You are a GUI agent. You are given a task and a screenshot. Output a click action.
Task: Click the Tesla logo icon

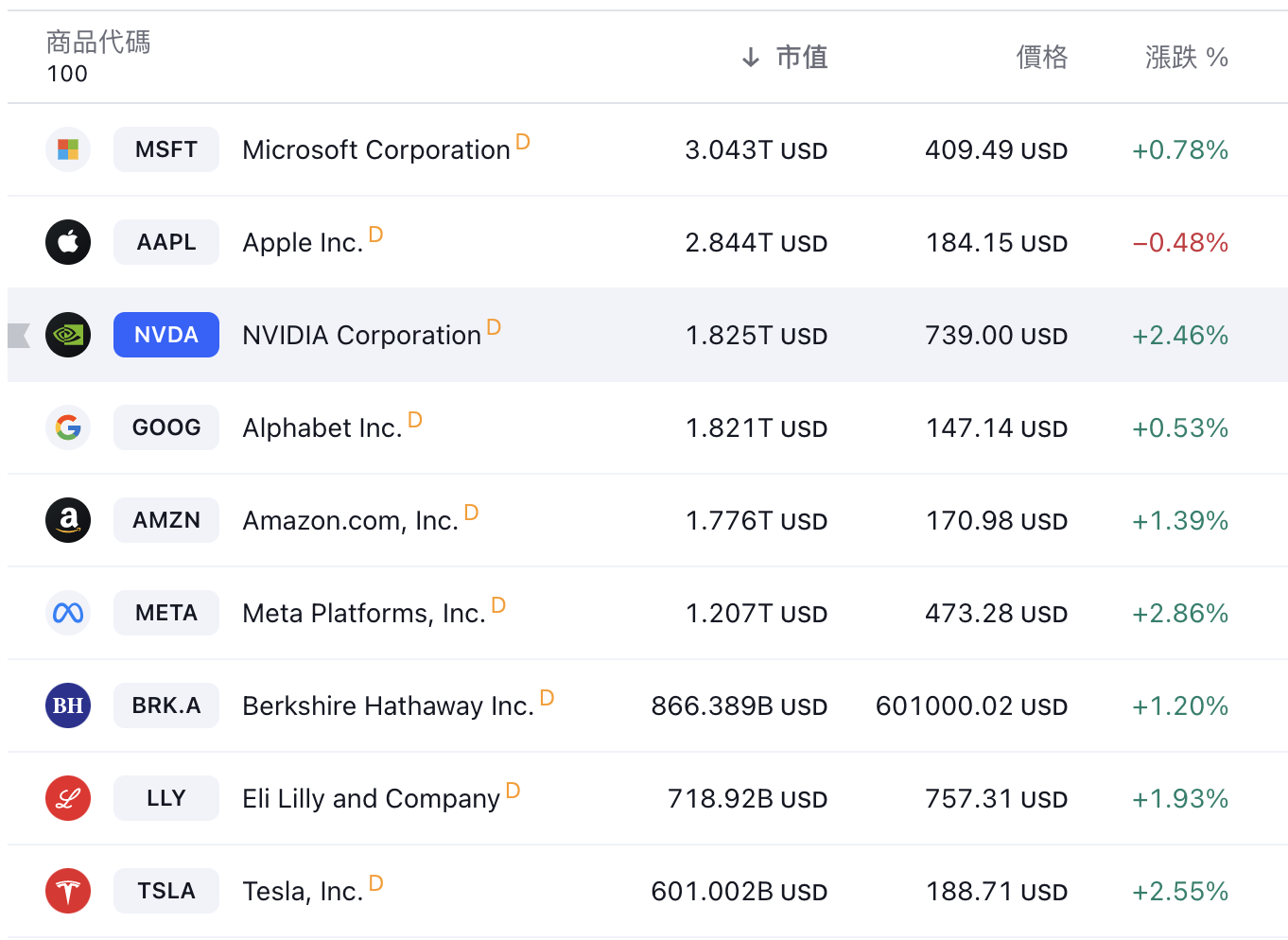coord(68,891)
